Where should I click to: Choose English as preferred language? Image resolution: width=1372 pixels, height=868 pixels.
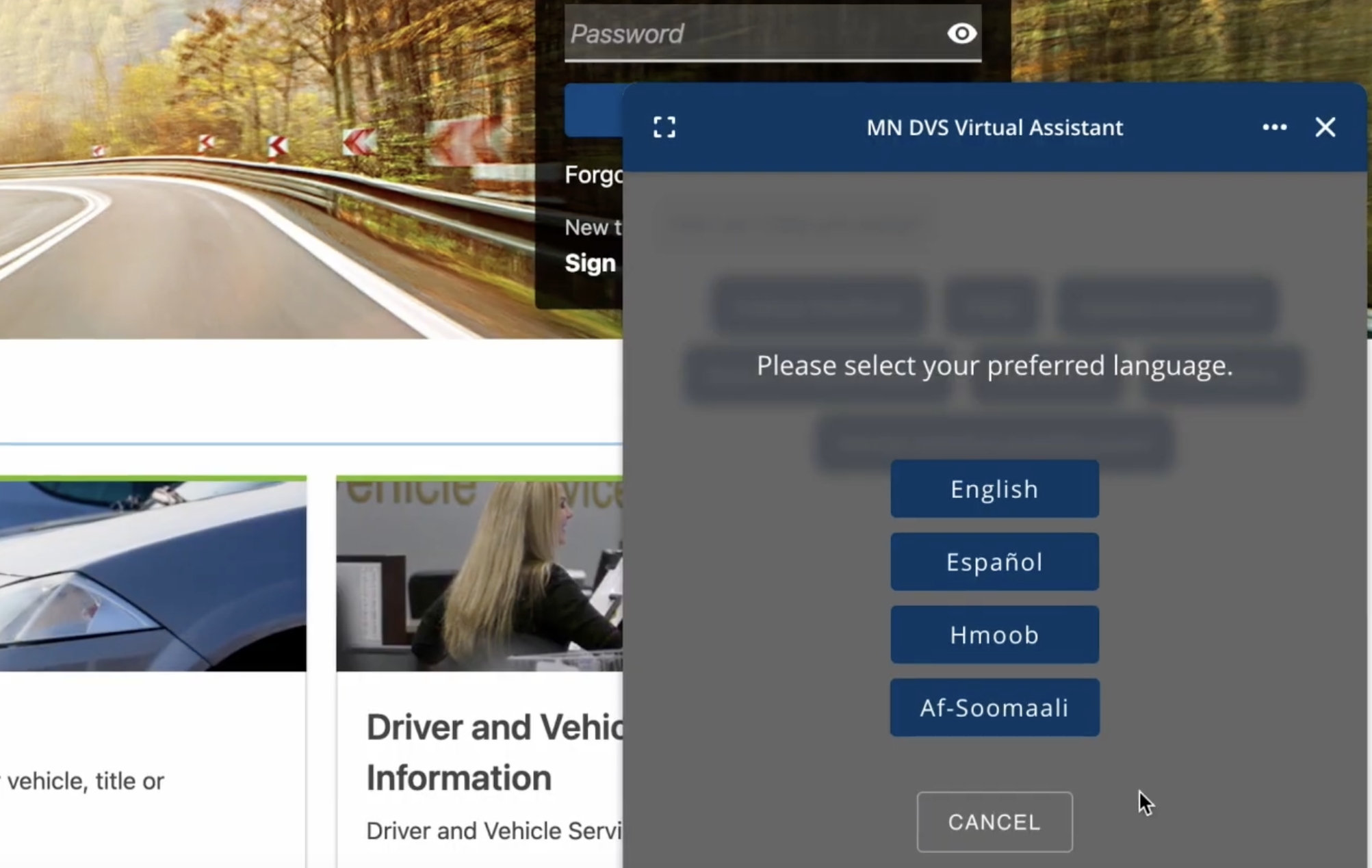click(x=994, y=489)
